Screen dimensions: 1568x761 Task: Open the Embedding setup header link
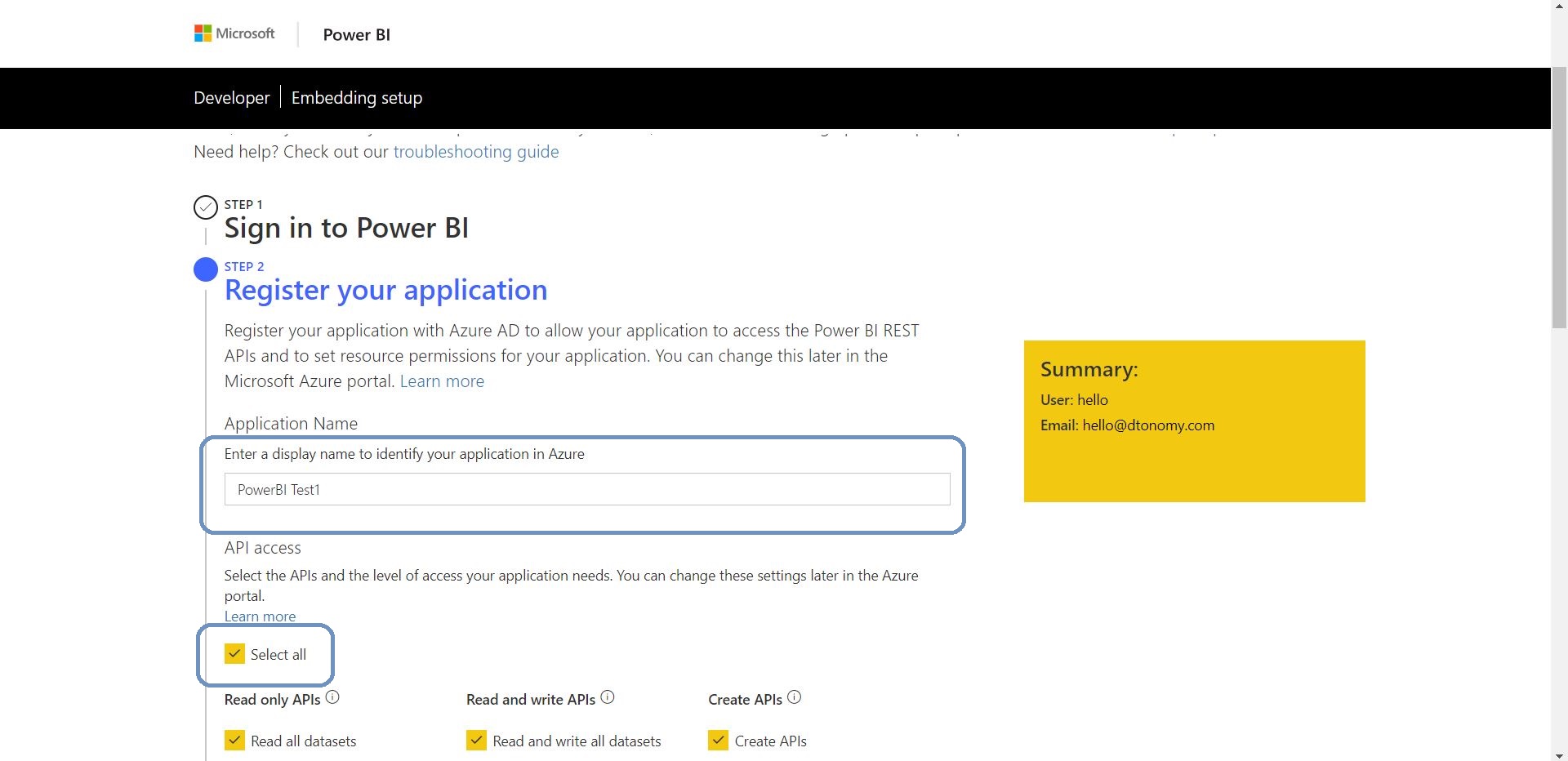point(357,97)
